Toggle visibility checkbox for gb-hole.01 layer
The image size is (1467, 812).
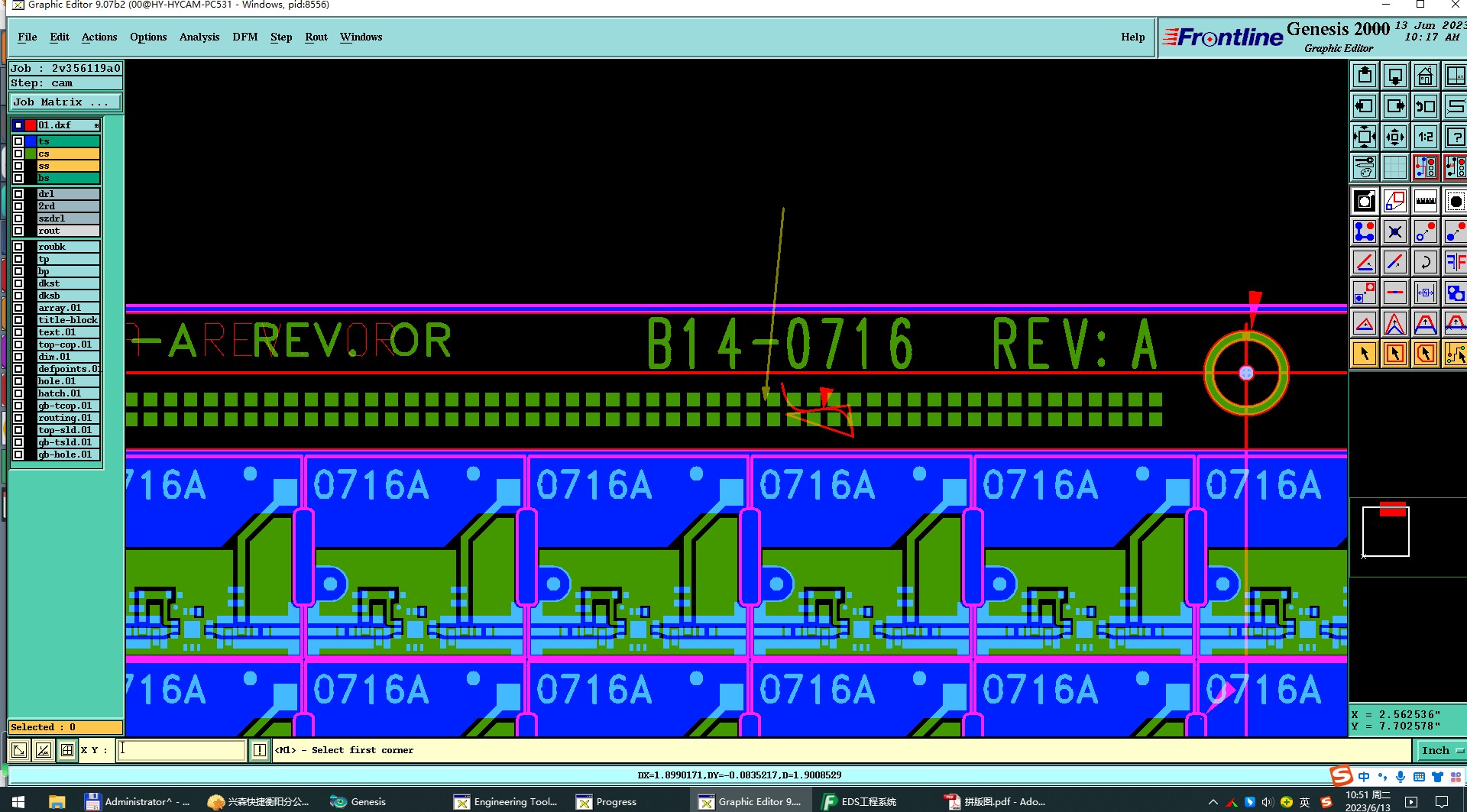(x=18, y=455)
